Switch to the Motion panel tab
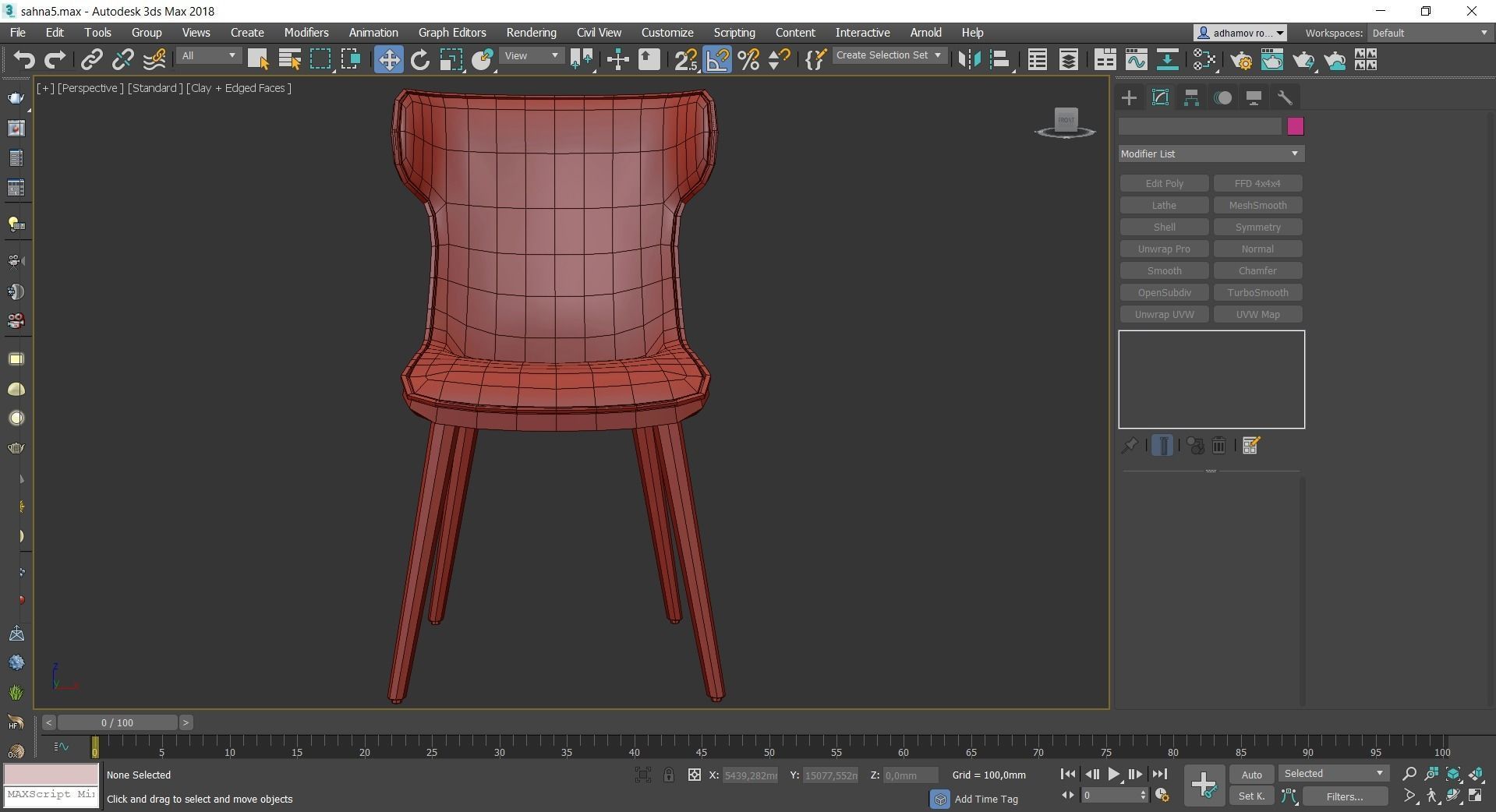The image size is (1496, 812). click(x=1222, y=97)
